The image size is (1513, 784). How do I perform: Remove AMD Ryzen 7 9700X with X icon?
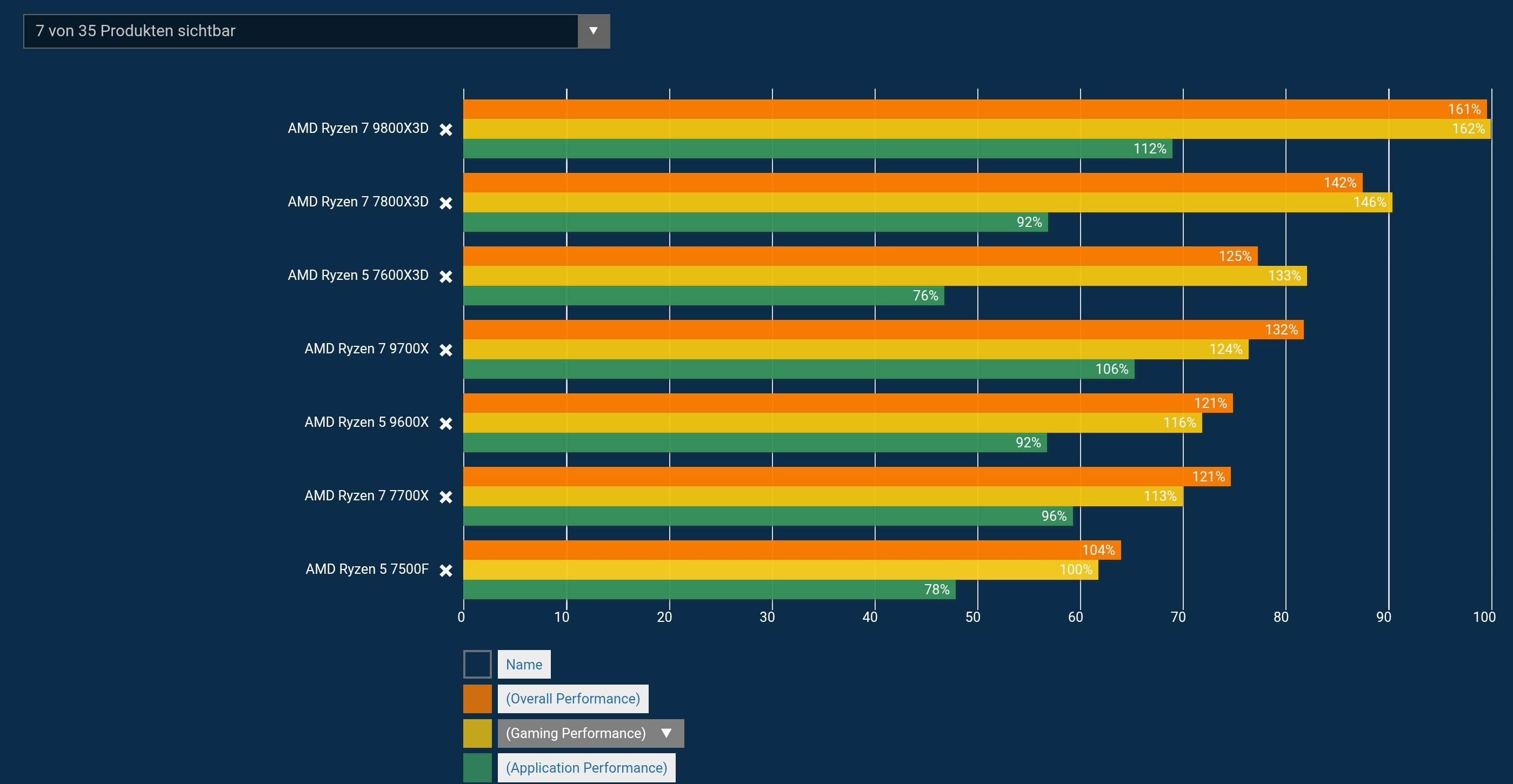[x=446, y=350]
